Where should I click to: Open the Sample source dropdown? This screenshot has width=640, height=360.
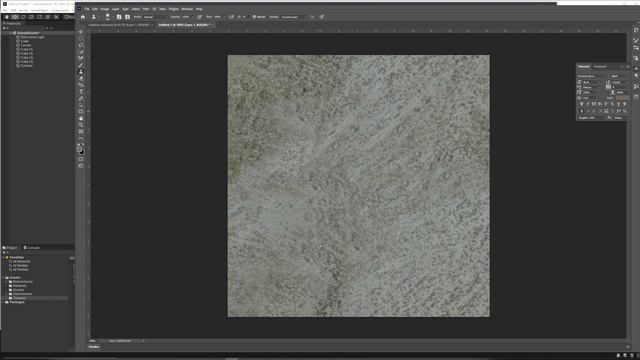tap(294, 17)
